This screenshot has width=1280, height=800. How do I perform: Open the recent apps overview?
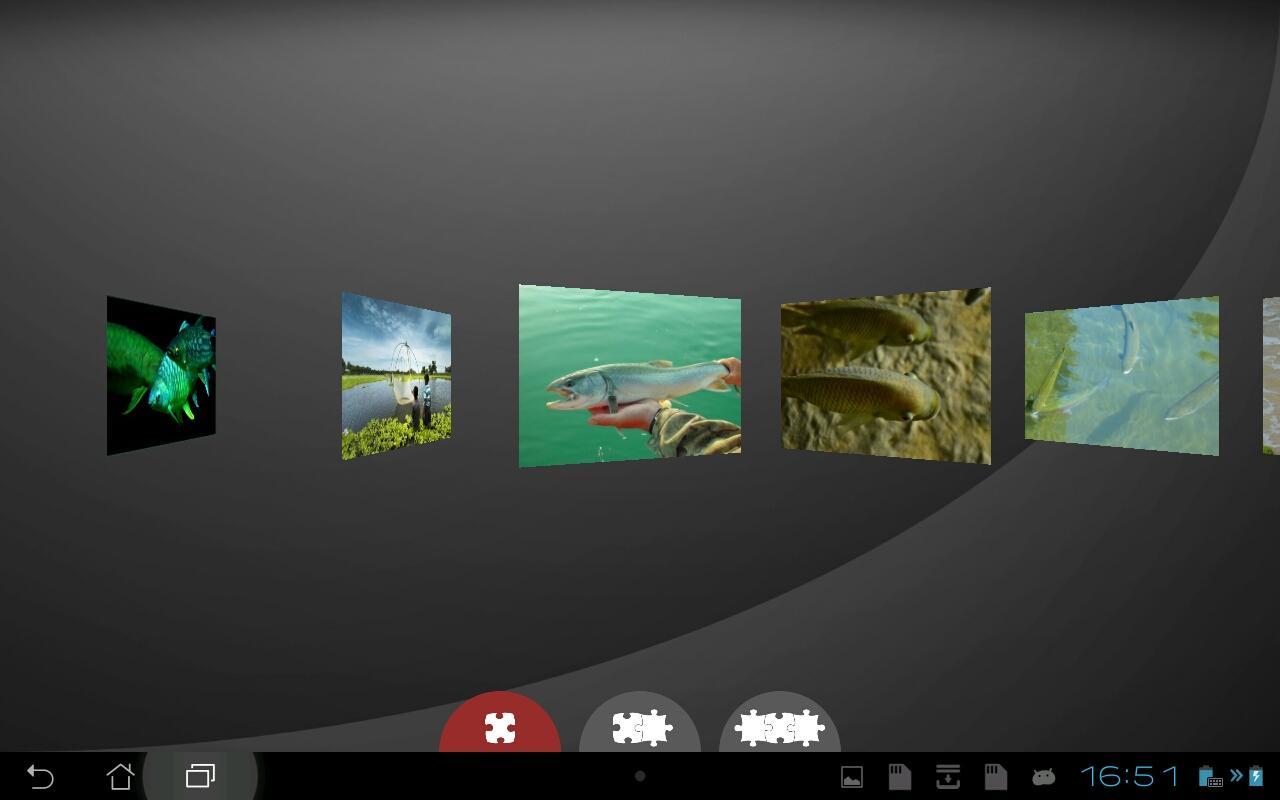click(x=200, y=776)
